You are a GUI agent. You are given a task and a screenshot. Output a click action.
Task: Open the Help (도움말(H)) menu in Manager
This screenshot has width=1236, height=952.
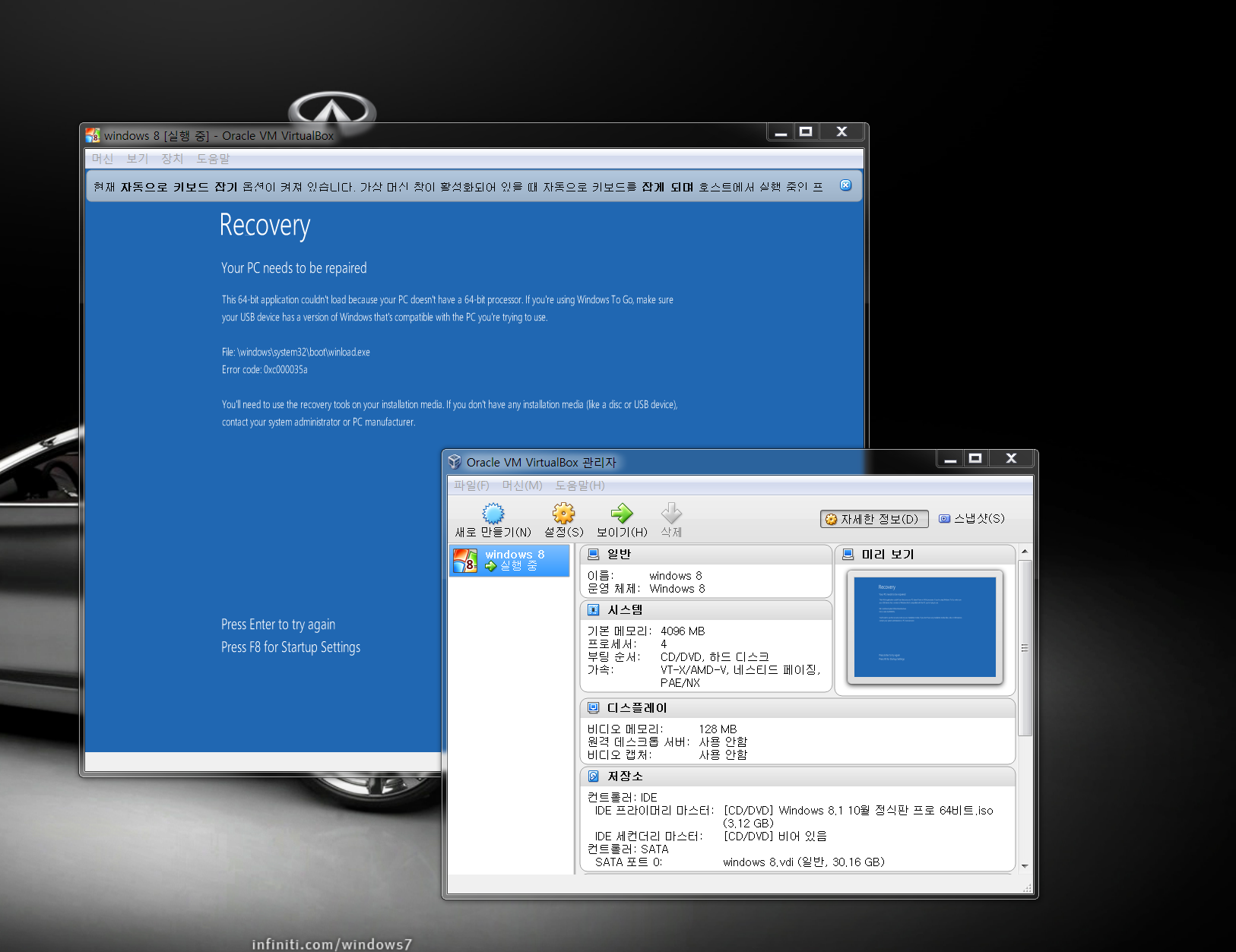click(x=580, y=485)
